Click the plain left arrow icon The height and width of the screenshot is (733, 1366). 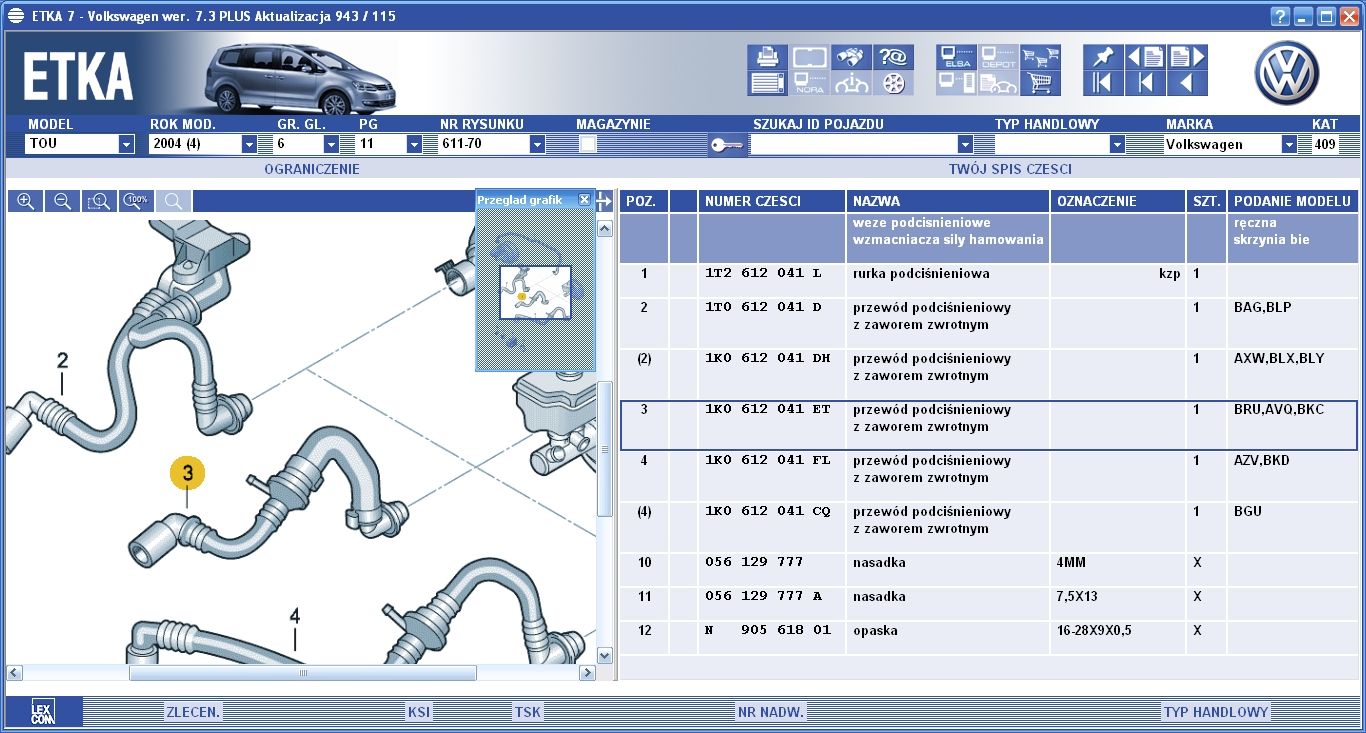tap(1187, 84)
